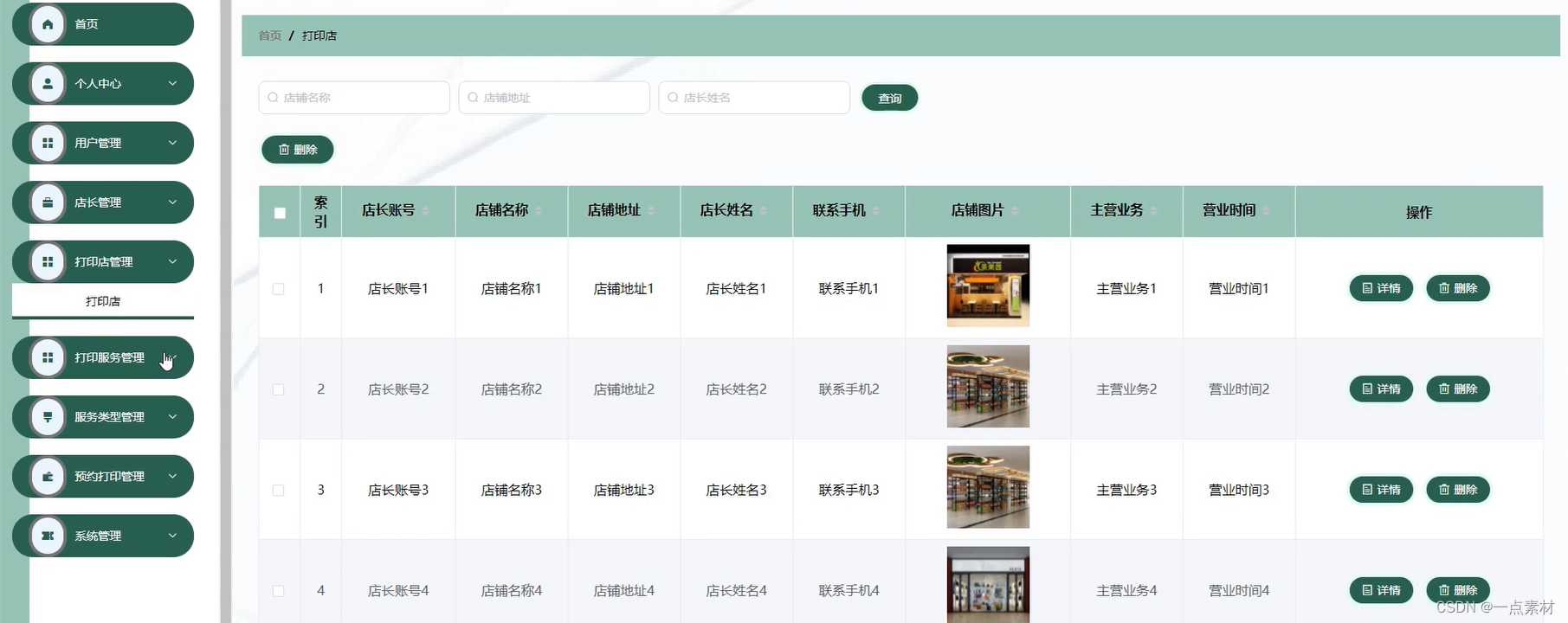
Task: Check the row 1 checkbox for 店长账号1
Action: point(279,289)
